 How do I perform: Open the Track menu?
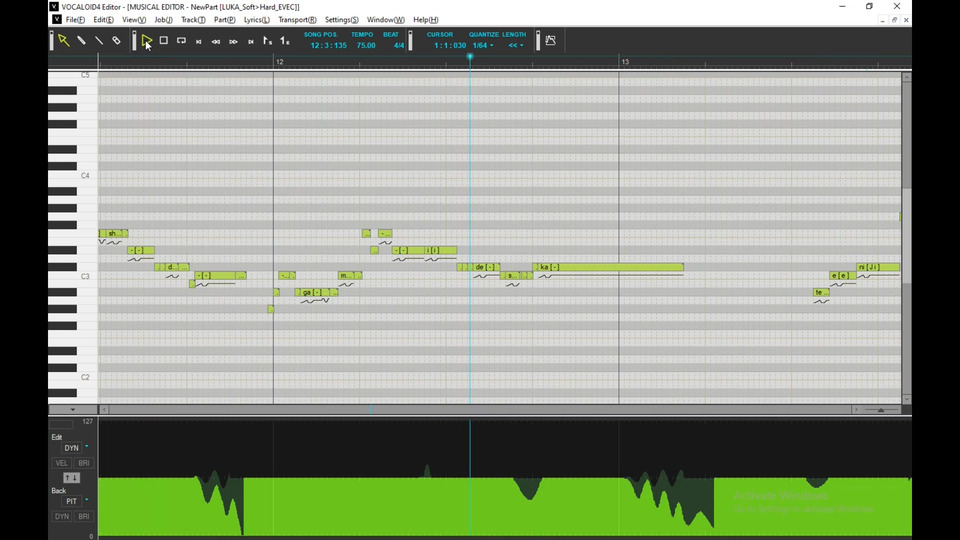(193, 20)
